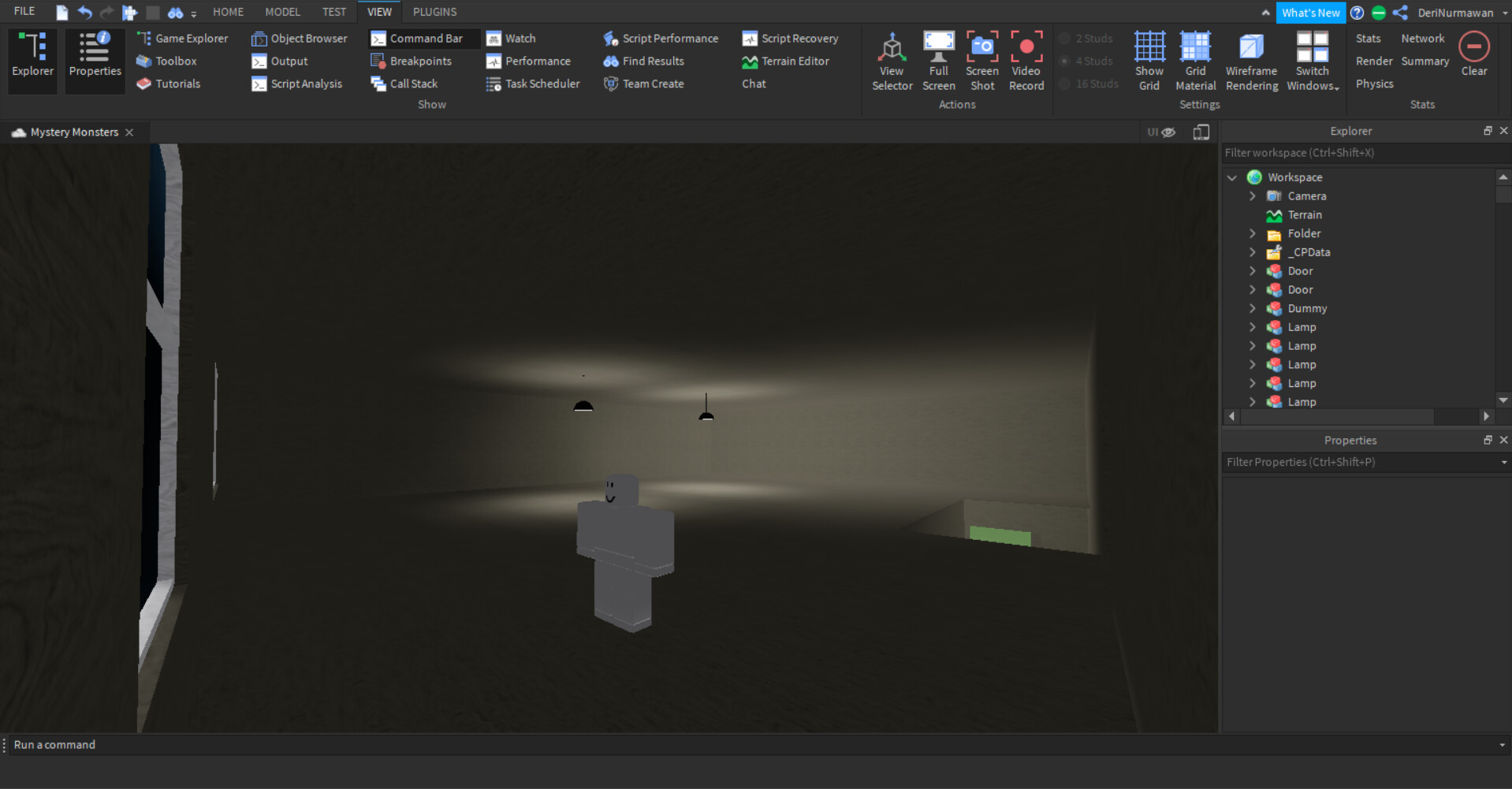Toggle Wireframe Rendering
This screenshot has width=1512, height=789.
(1251, 48)
